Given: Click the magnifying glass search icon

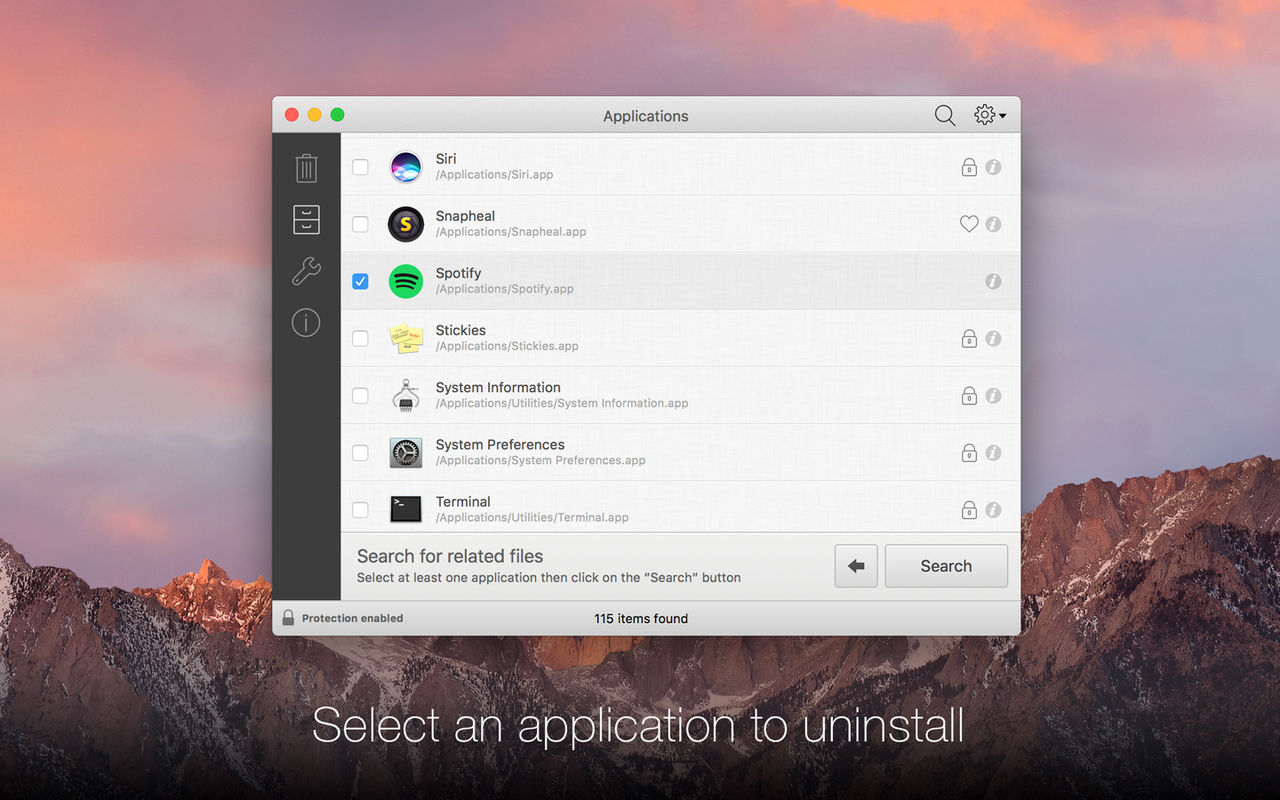Looking at the screenshot, I should click(x=945, y=116).
